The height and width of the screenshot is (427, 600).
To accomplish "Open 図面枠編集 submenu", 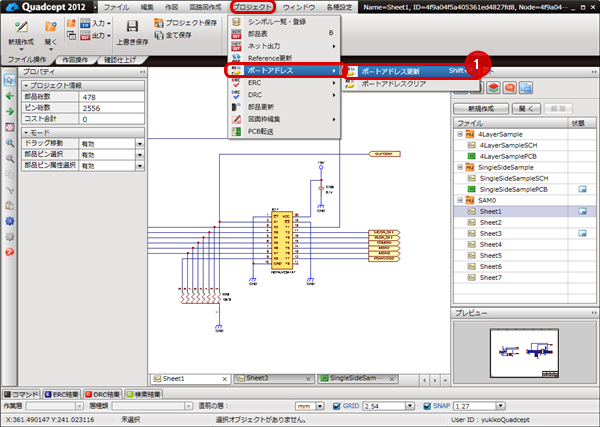I will [x=284, y=119].
